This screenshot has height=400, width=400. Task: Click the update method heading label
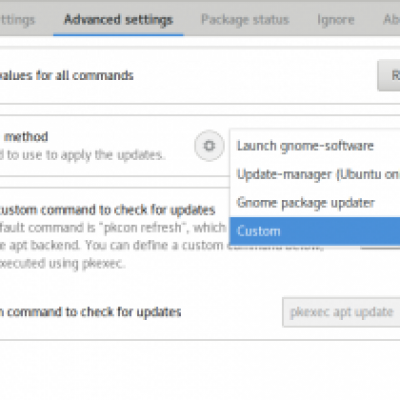click(x=26, y=137)
